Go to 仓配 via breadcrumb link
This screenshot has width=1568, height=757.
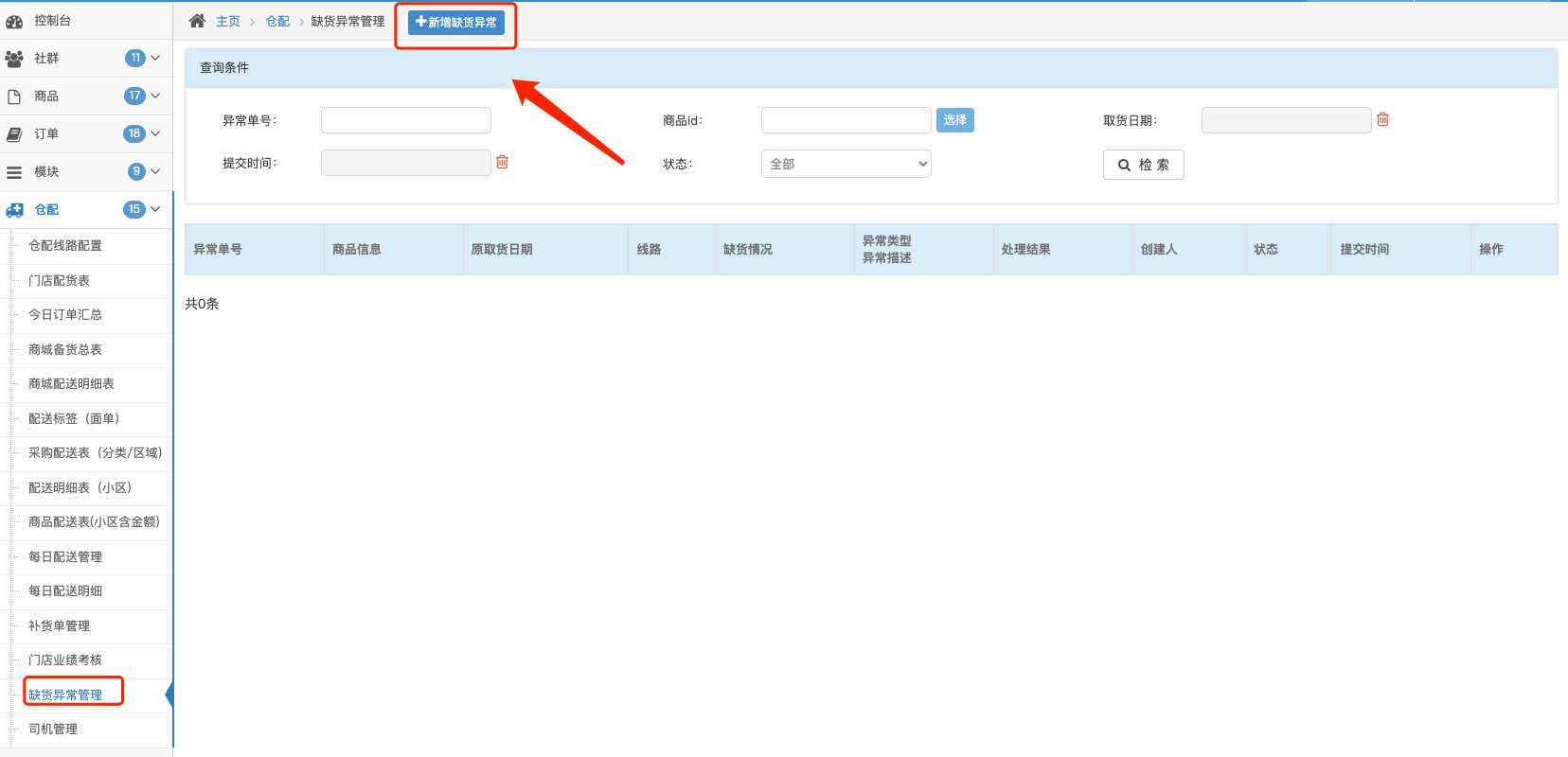coord(277,21)
